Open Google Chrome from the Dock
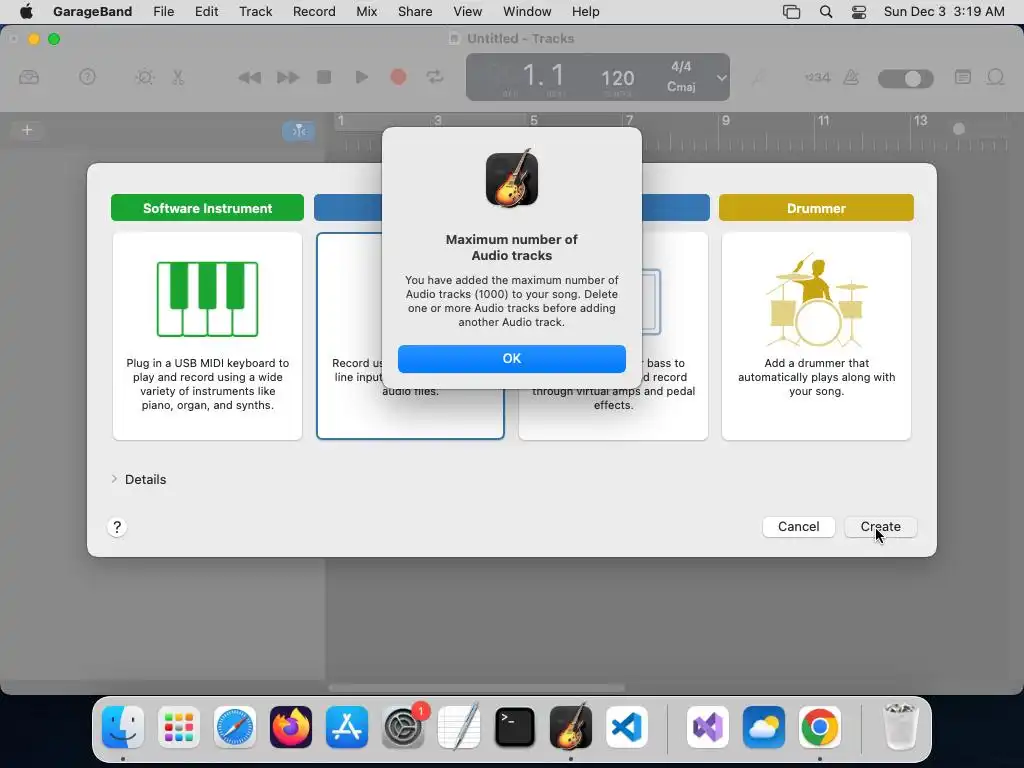The image size is (1024, 768). [820, 727]
